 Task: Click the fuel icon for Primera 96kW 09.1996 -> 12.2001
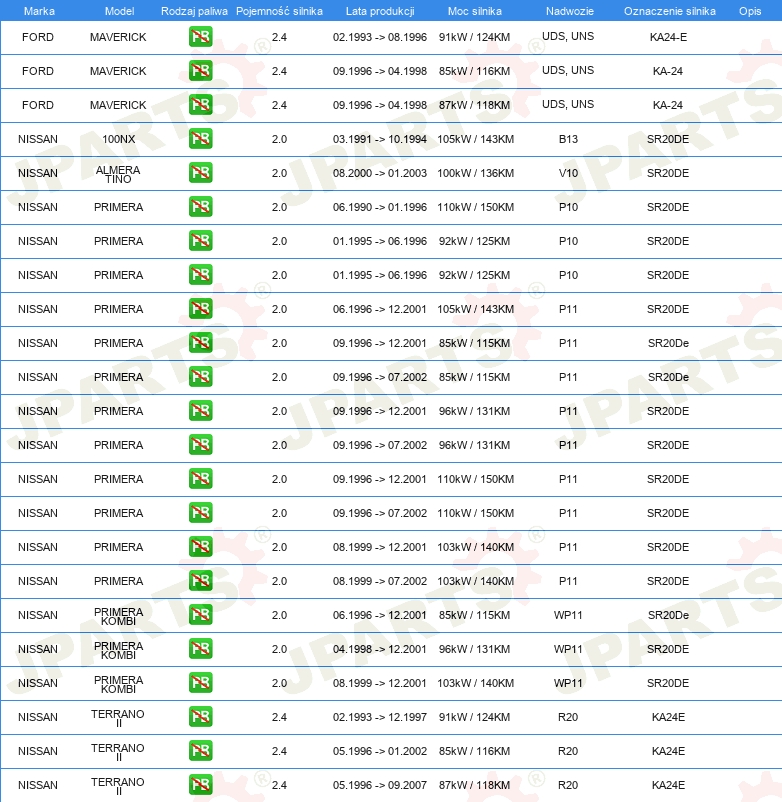click(x=200, y=411)
